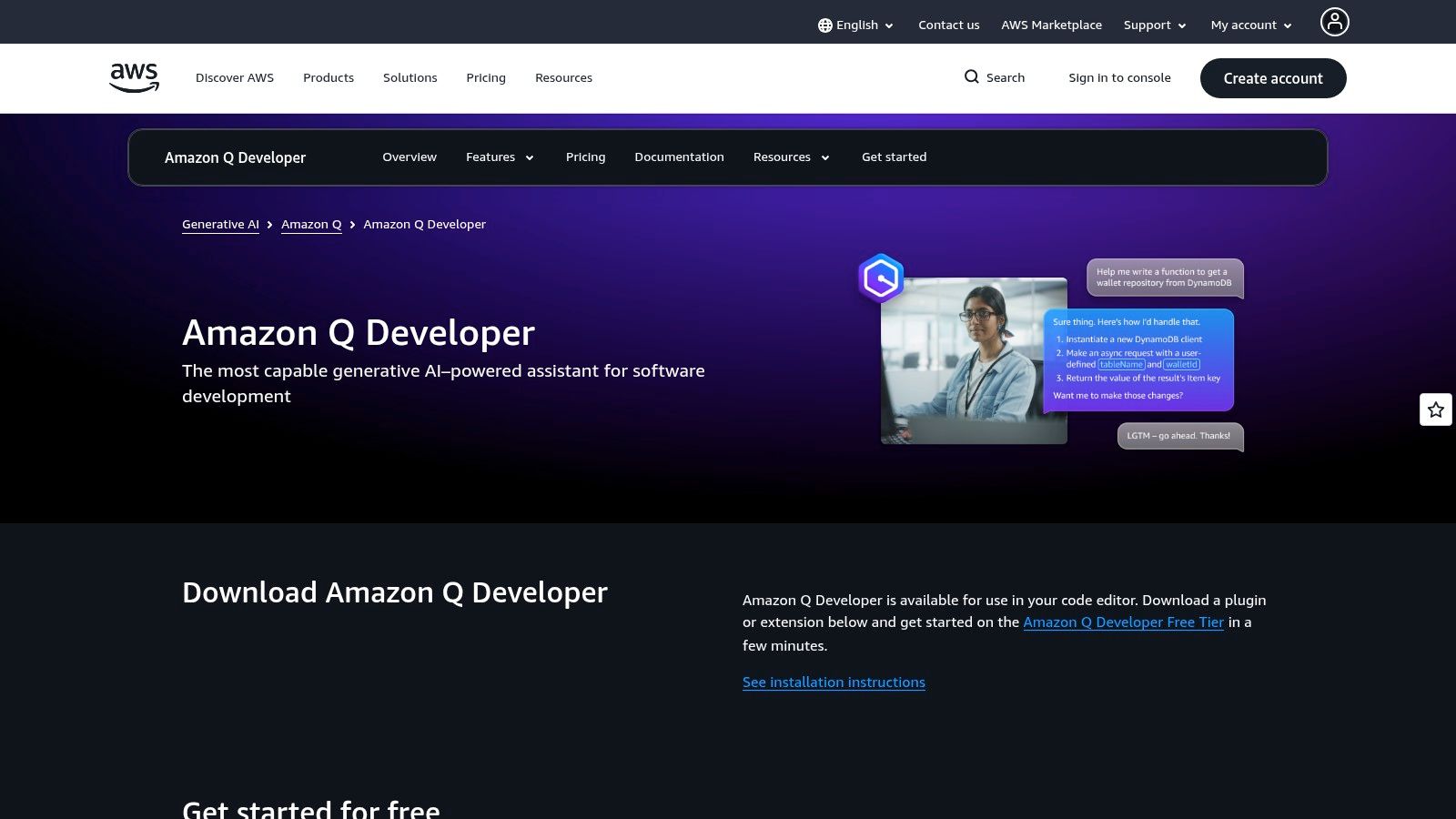Open the Discover AWS menu
1456x819 pixels.
click(235, 78)
